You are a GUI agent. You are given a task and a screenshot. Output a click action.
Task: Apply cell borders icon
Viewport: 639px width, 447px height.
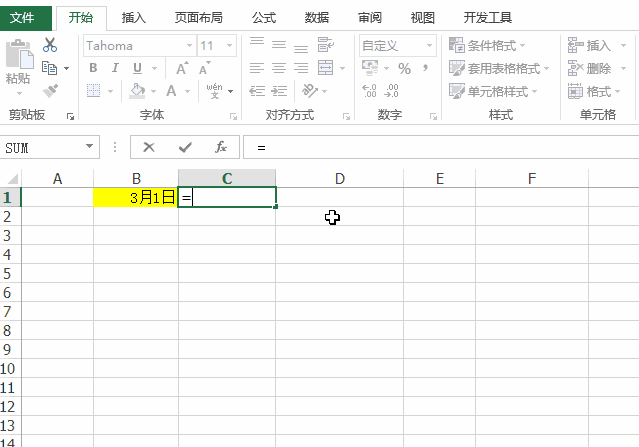point(93,90)
